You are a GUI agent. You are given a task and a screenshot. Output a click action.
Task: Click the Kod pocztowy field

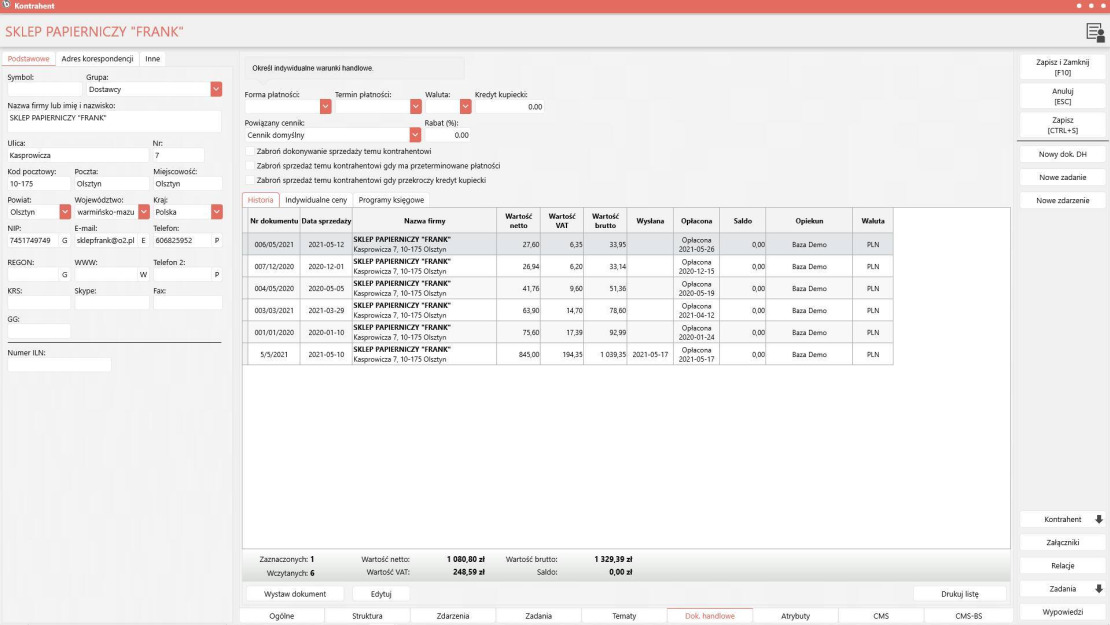(x=39, y=183)
